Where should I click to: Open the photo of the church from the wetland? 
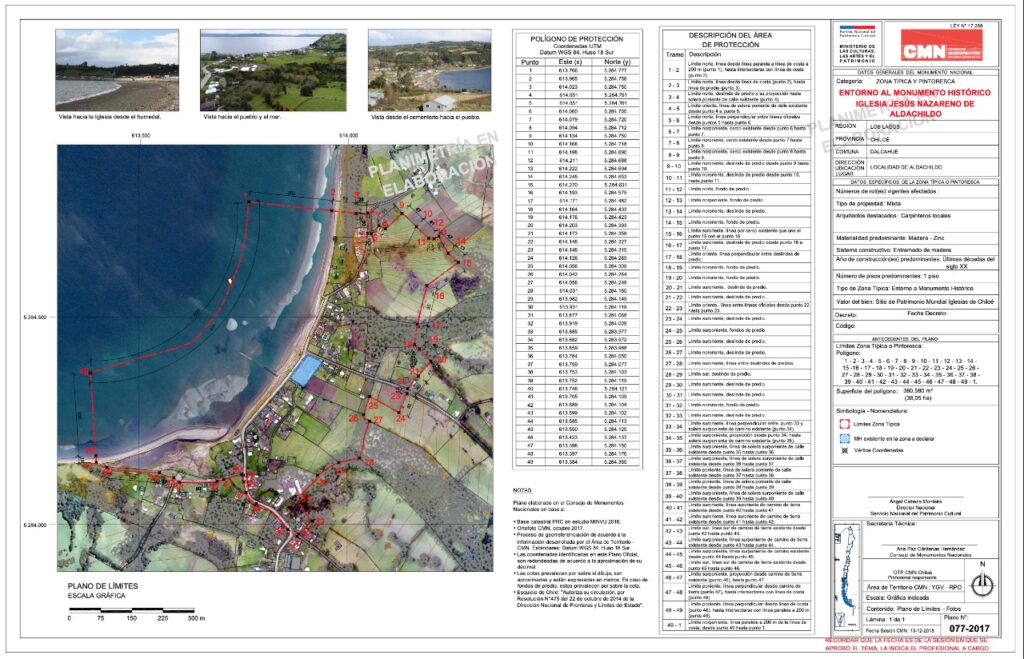point(117,70)
